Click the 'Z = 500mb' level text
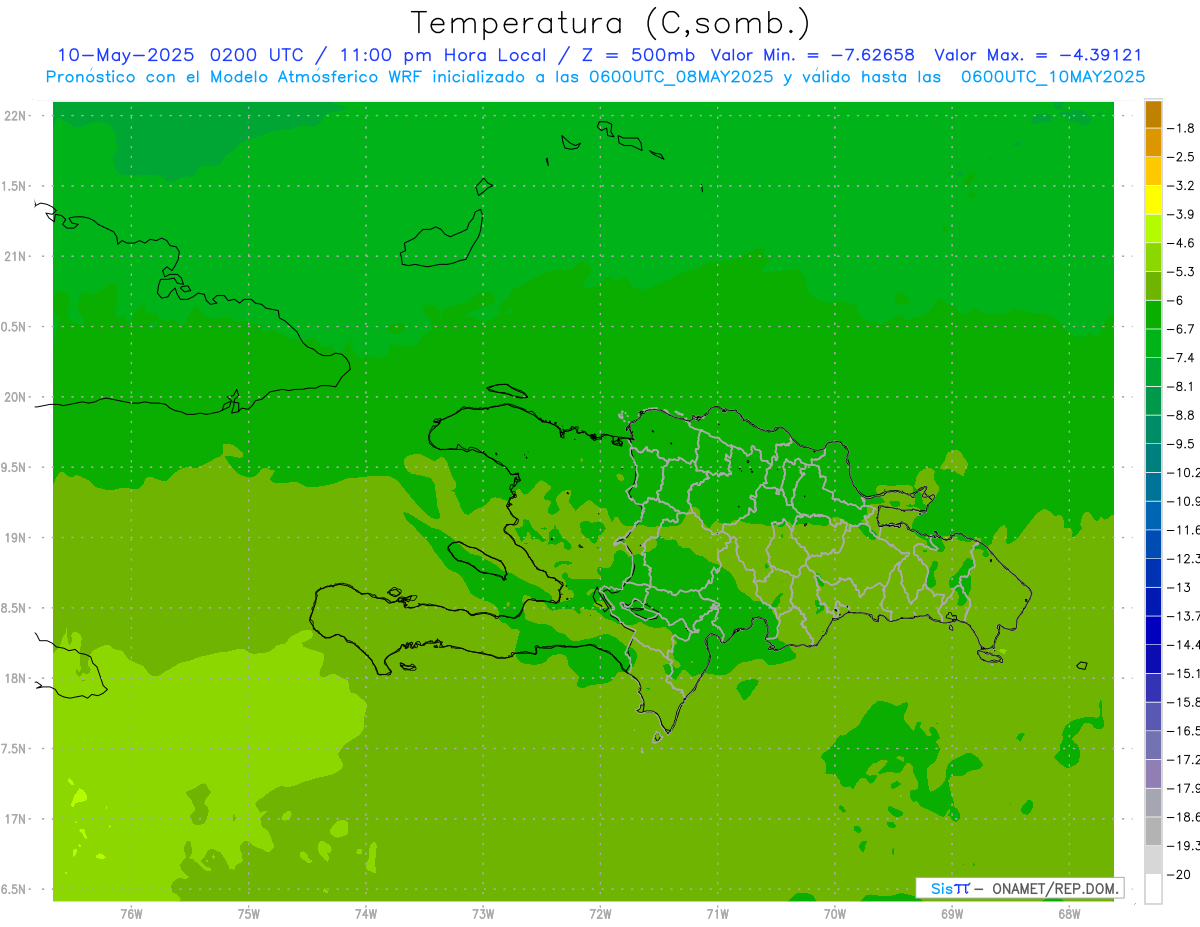This screenshot has width=1200, height=927. pyautogui.click(x=637, y=55)
